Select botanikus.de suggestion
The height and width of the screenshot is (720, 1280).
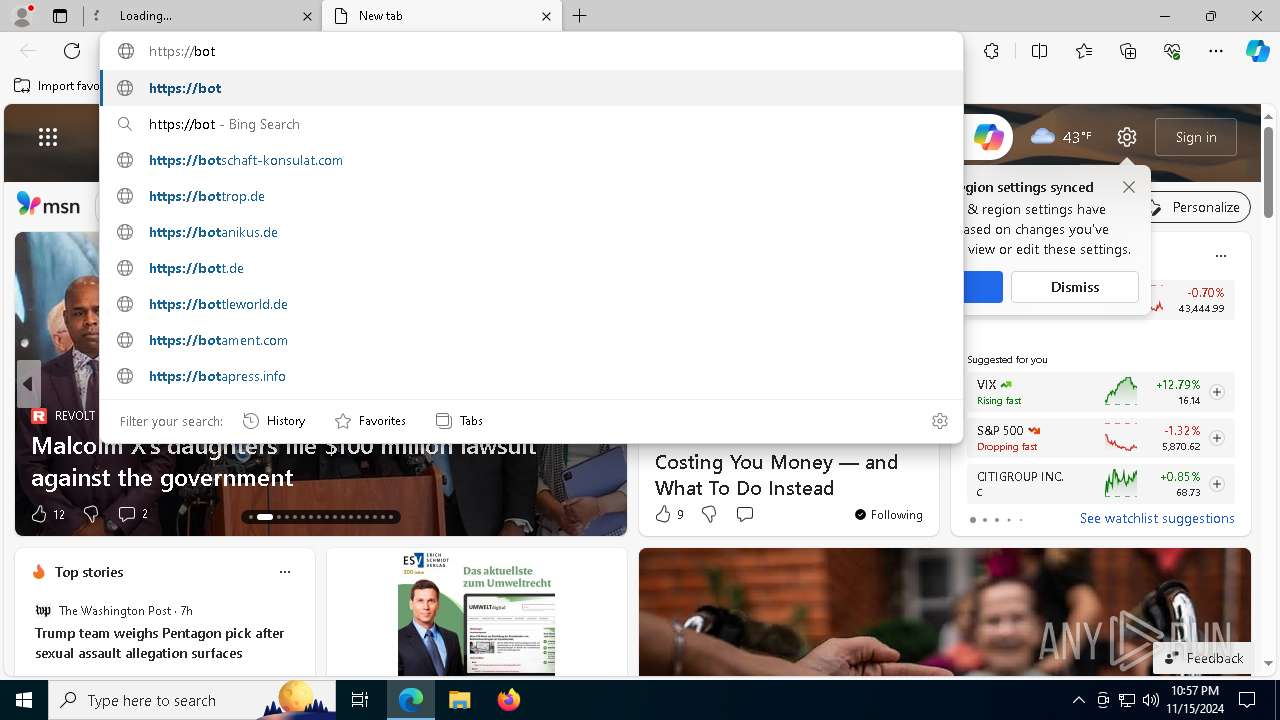click(x=532, y=232)
